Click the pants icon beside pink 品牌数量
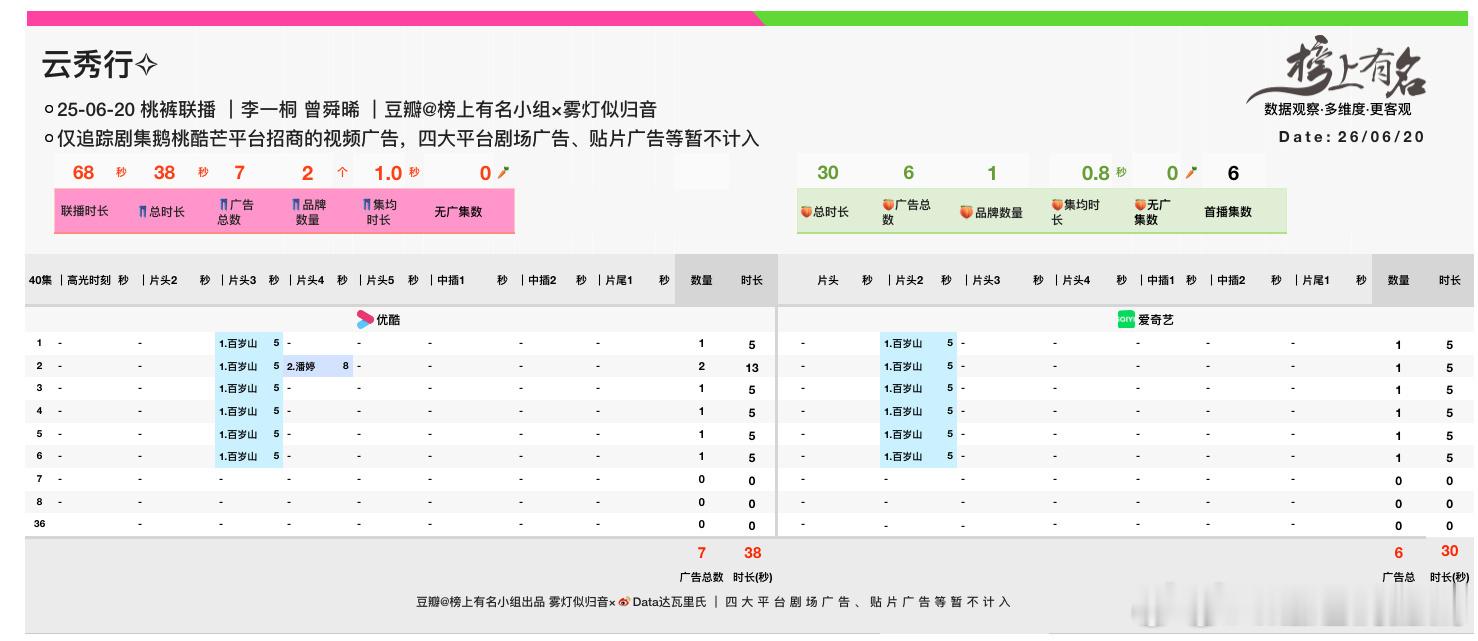The height and width of the screenshot is (641, 1478). coord(296,204)
